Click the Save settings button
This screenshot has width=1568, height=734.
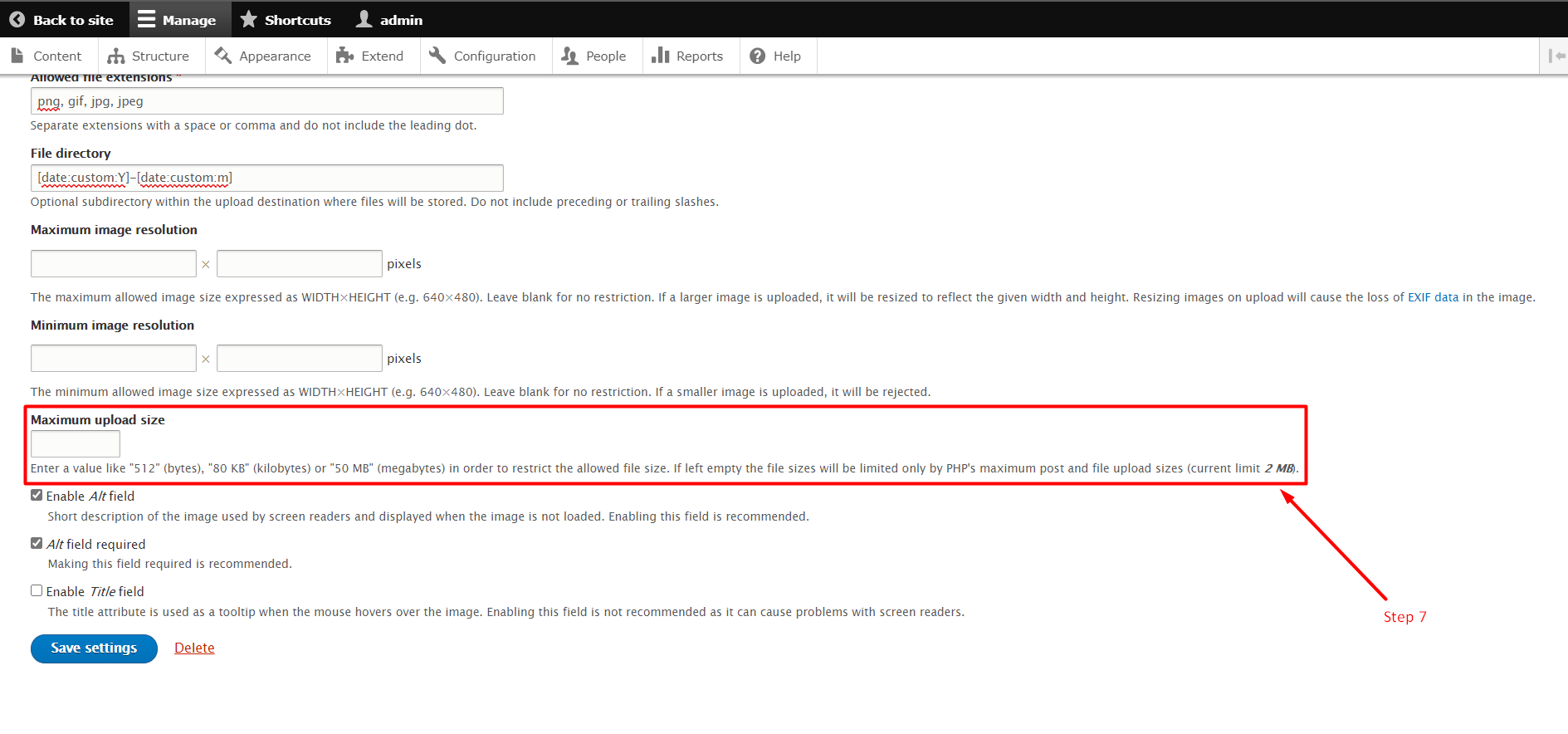[x=94, y=648]
